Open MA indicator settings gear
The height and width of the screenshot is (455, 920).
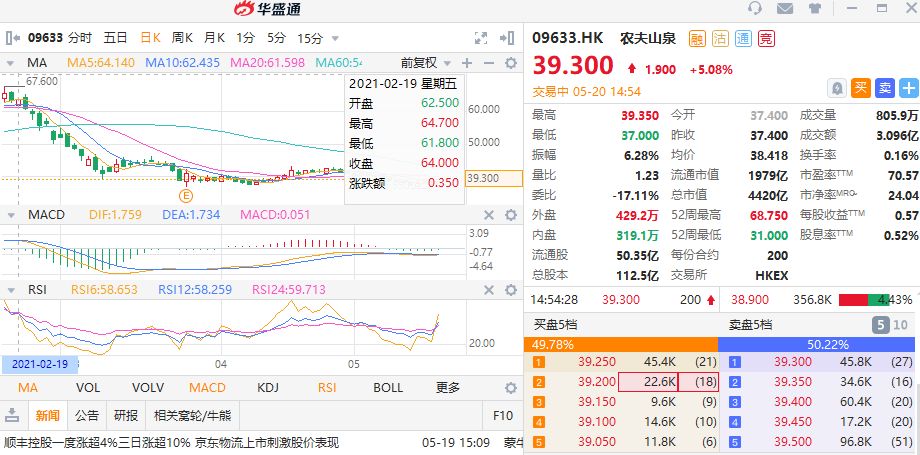click(511, 63)
